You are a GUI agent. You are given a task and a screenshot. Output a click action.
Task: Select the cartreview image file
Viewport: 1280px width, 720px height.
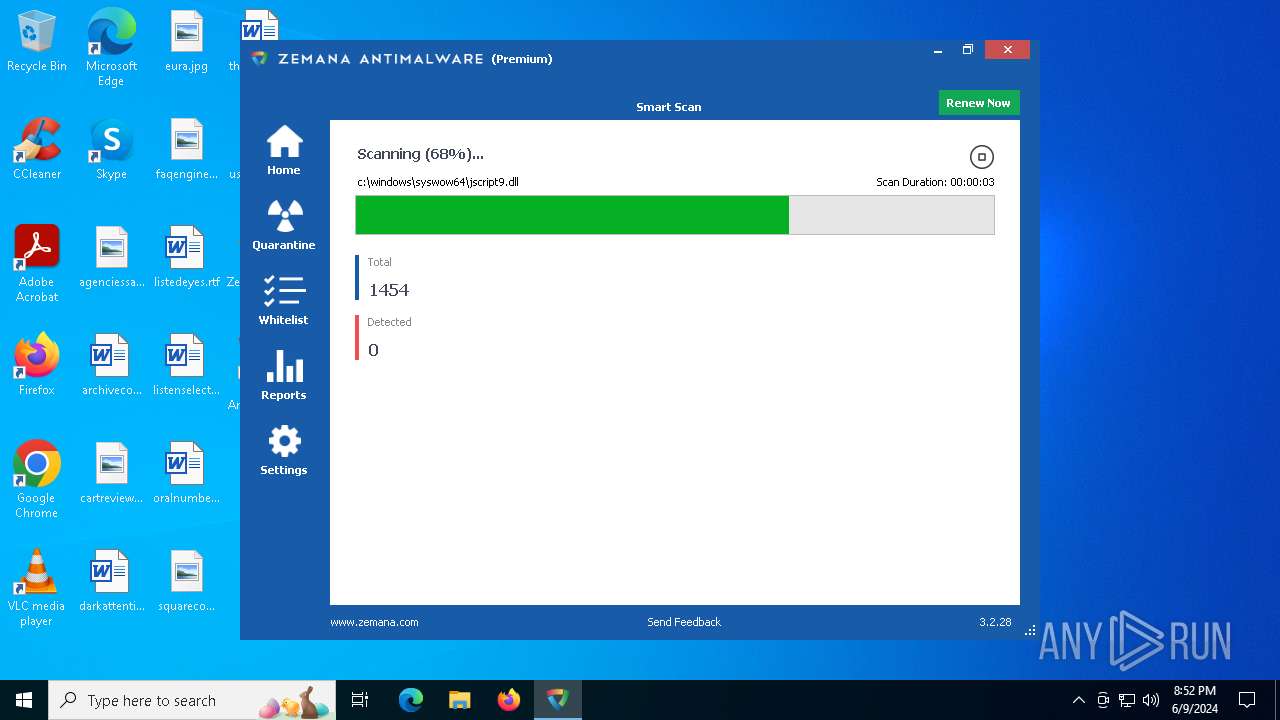click(111, 474)
